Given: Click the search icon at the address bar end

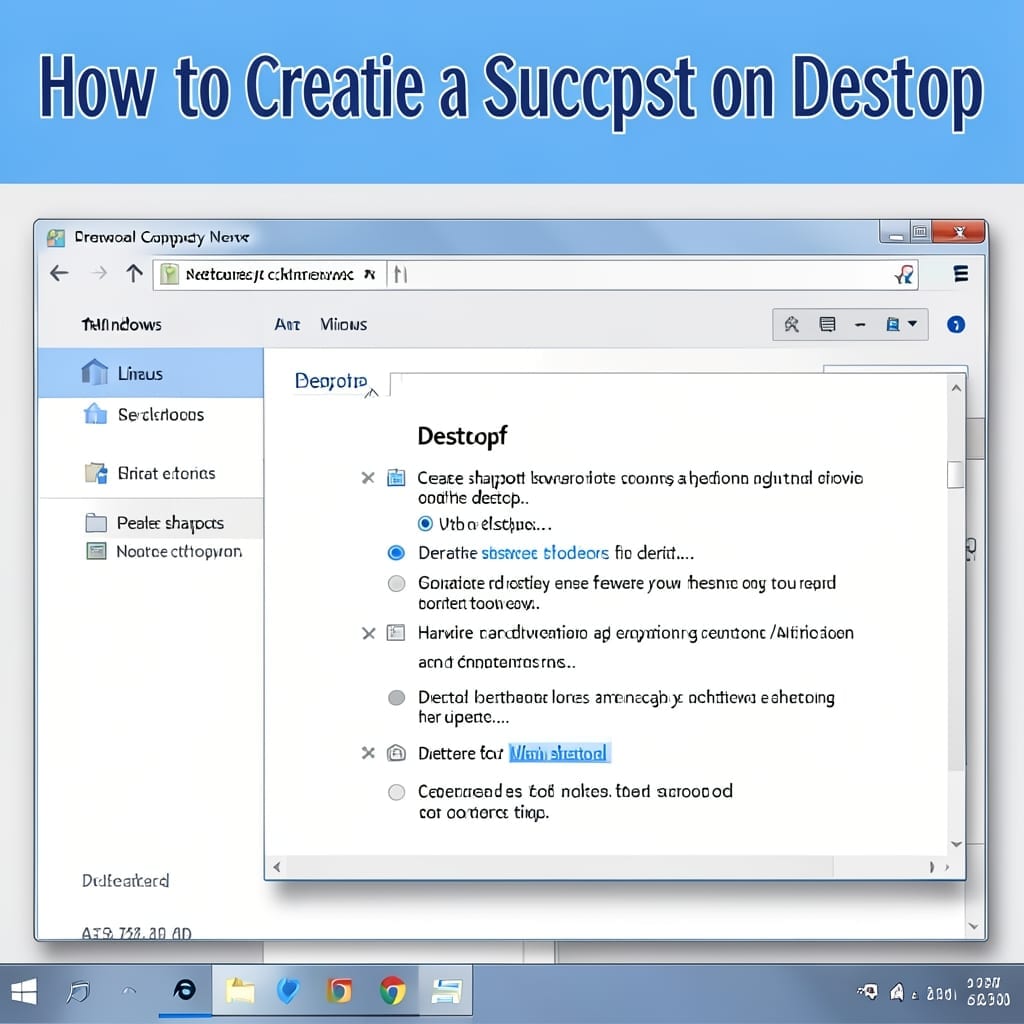Looking at the screenshot, I should click(904, 275).
